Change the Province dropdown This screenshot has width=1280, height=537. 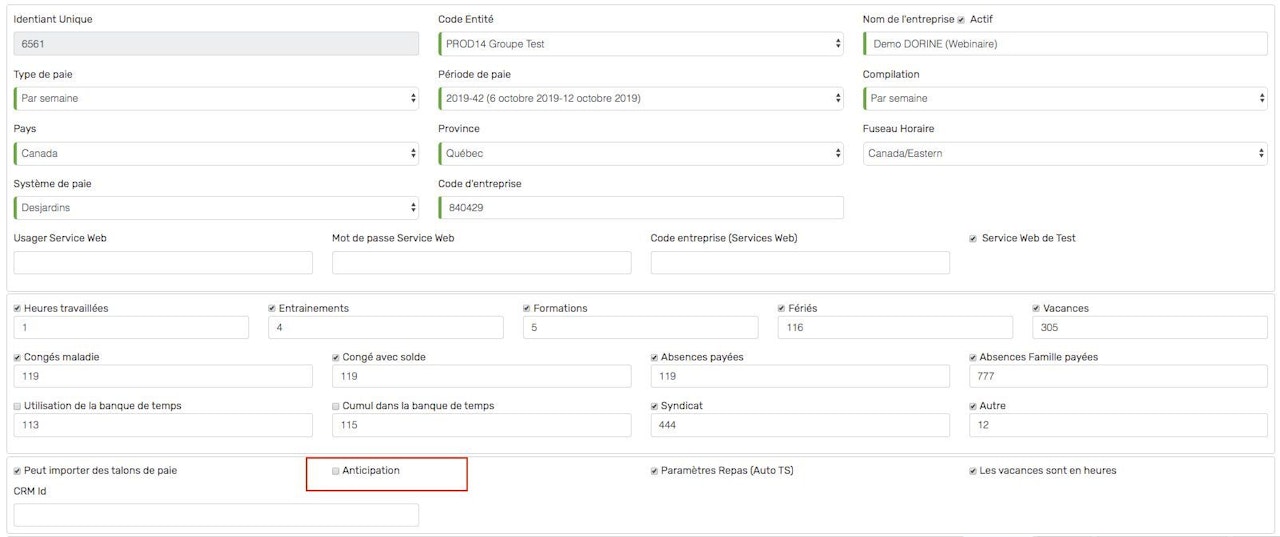click(640, 154)
